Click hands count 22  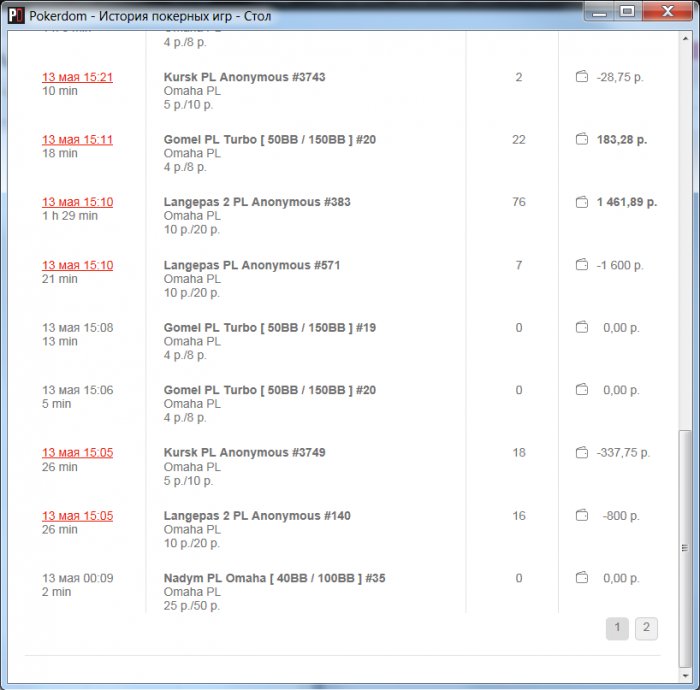click(519, 140)
